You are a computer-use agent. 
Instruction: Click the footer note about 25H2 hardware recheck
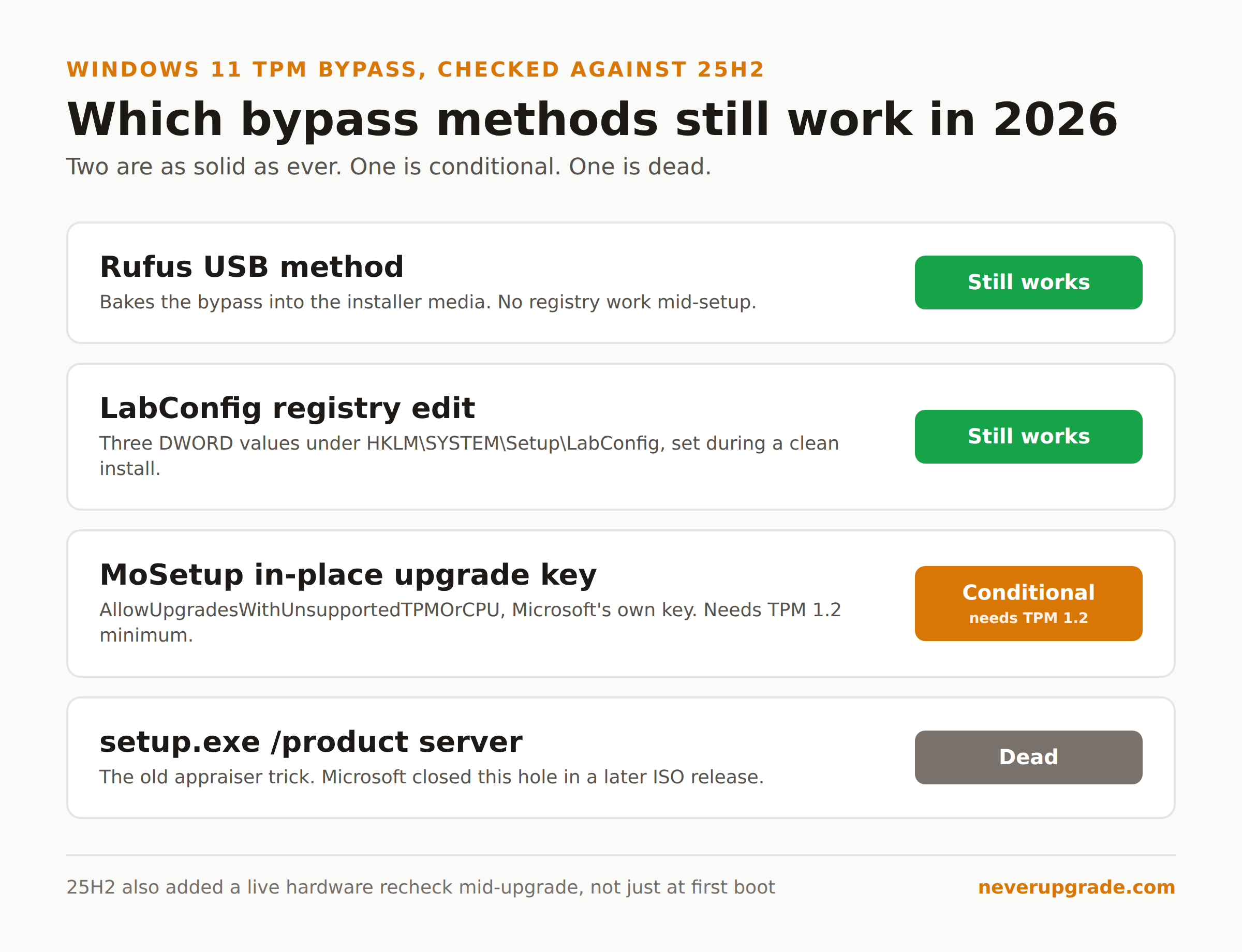[x=421, y=887]
